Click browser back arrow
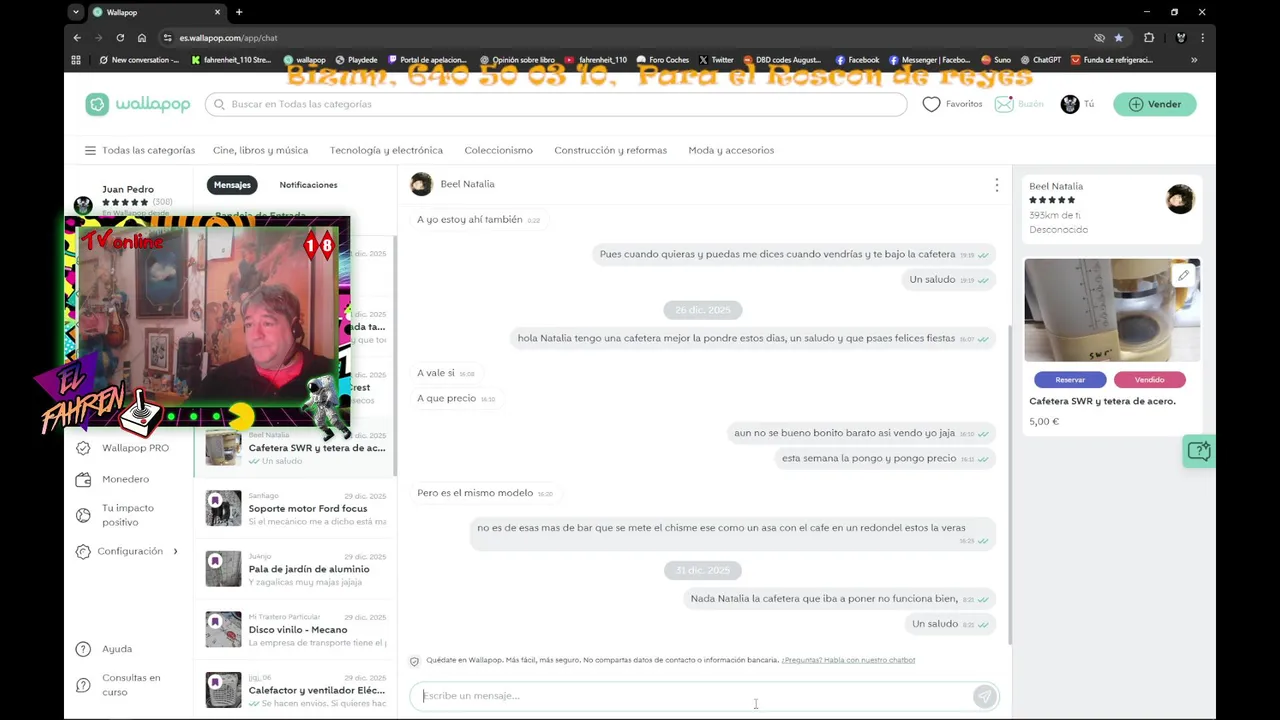The image size is (1280, 720). (x=77, y=38)
